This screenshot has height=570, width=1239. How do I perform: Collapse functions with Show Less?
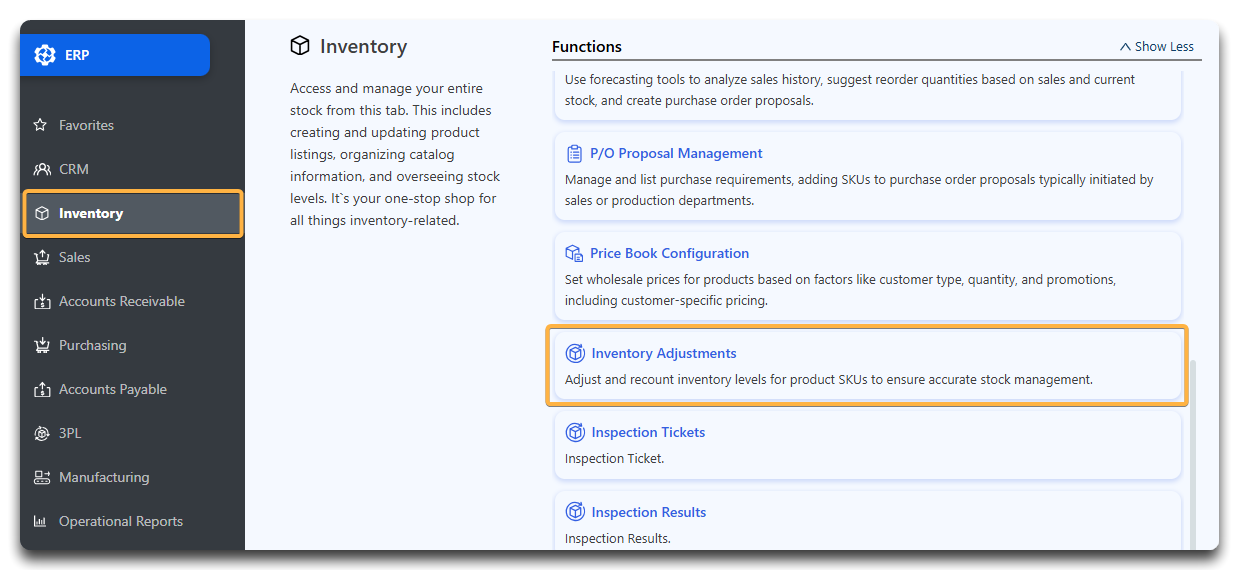[x=1157, y=46]
